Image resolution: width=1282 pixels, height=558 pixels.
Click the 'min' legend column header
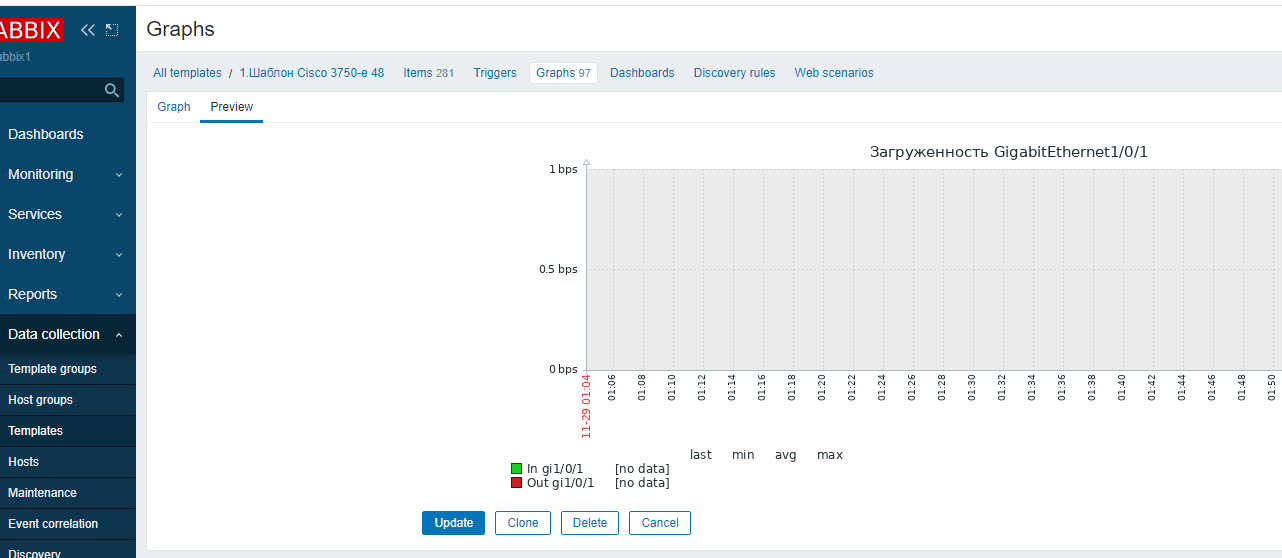[743, 455]
